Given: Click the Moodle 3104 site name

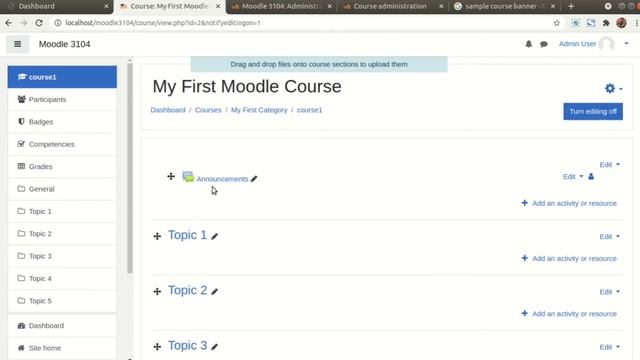Looking at the screenshot, I should point(64,44).
